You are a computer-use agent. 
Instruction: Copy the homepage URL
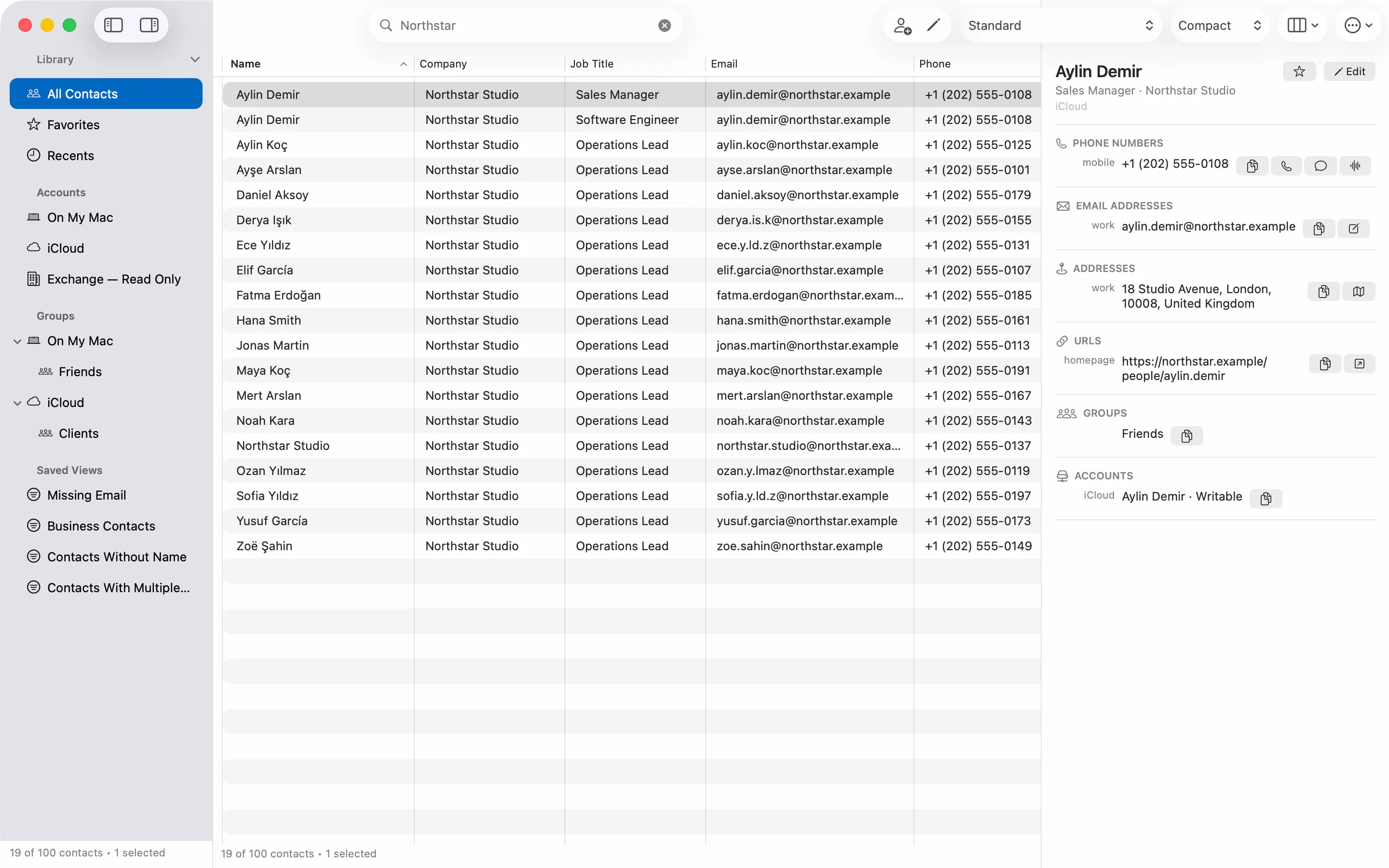pos(1325,364)
